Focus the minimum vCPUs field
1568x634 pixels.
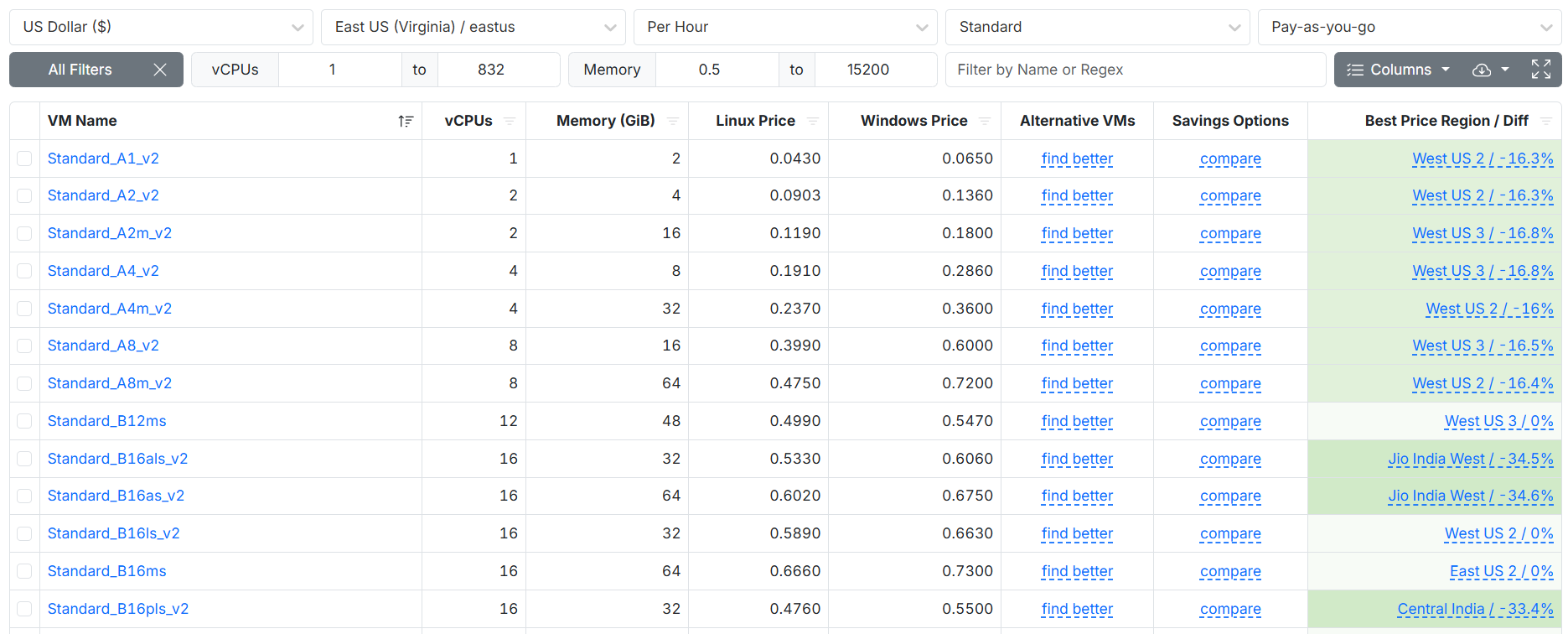(x=339, y=70)
